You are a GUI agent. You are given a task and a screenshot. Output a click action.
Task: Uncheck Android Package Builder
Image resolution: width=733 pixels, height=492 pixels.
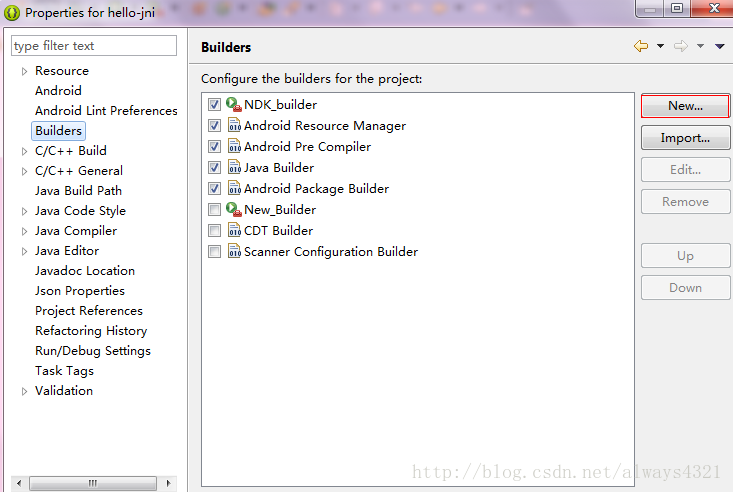pyautogui.click(x=214, y=189)
